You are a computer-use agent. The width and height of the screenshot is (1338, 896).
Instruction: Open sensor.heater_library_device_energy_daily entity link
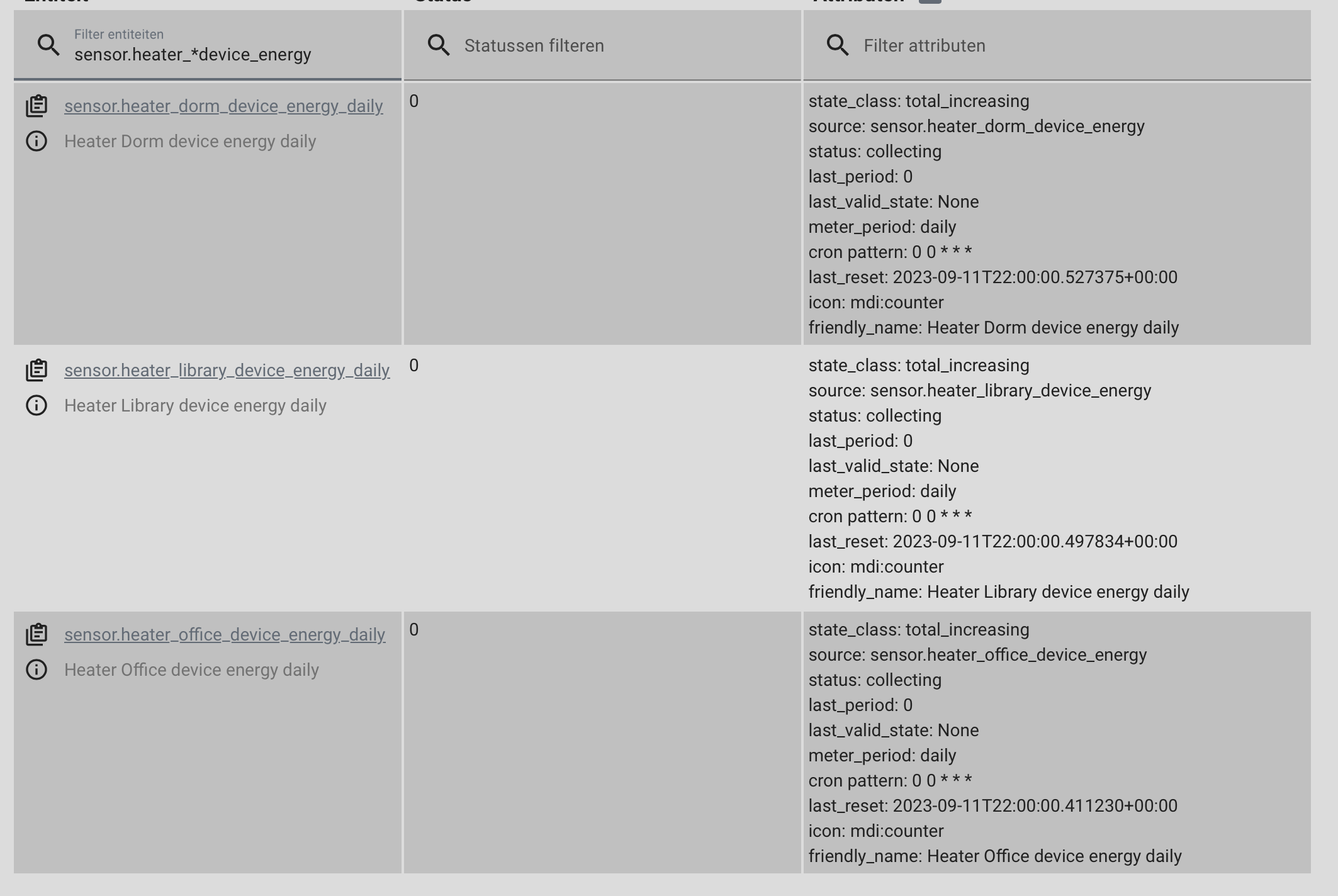pyautogui.click(x=227, y=371)
